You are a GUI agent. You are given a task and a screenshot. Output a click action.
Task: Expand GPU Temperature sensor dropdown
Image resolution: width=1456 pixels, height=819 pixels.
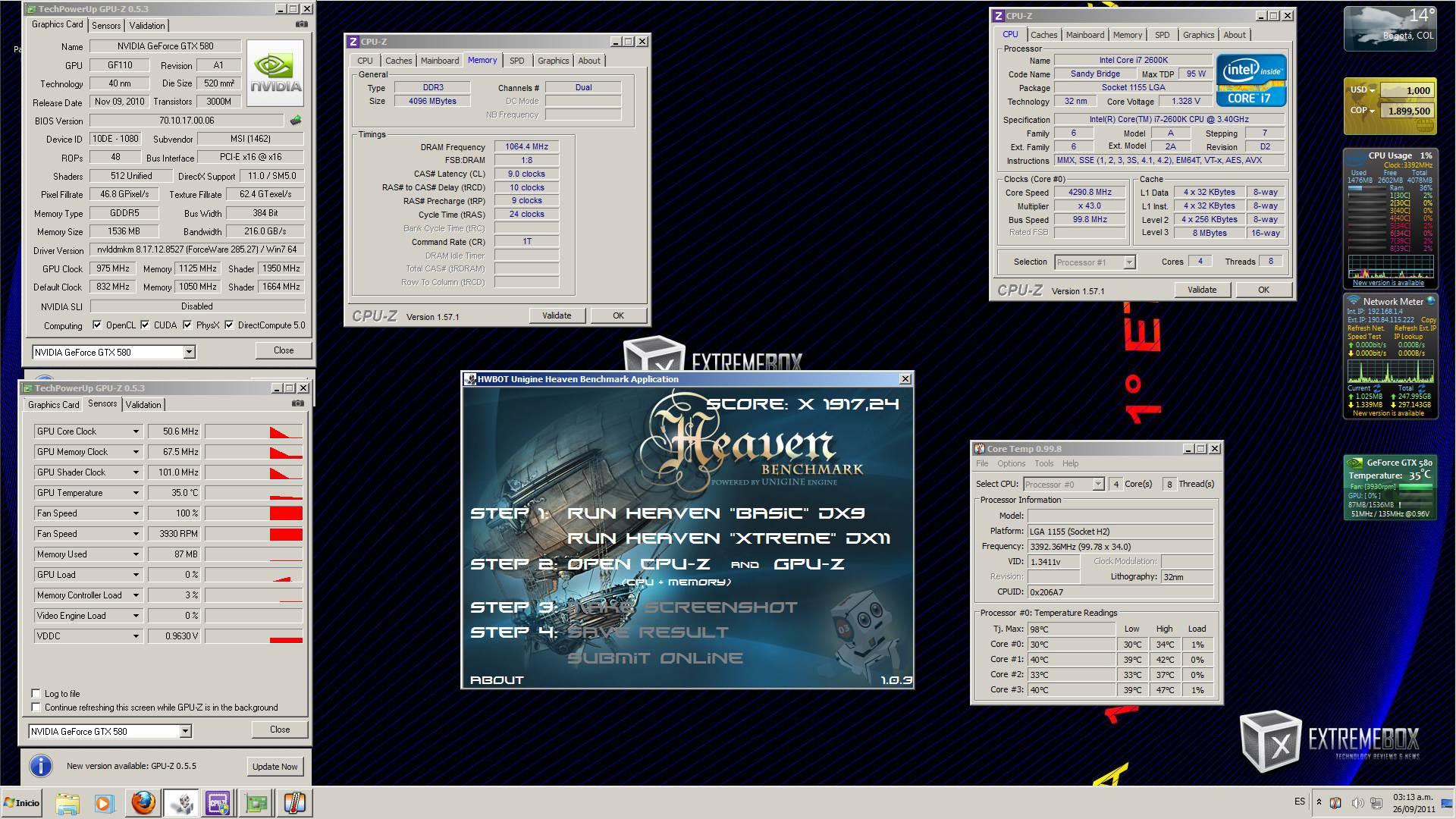(x=136, y=493)
